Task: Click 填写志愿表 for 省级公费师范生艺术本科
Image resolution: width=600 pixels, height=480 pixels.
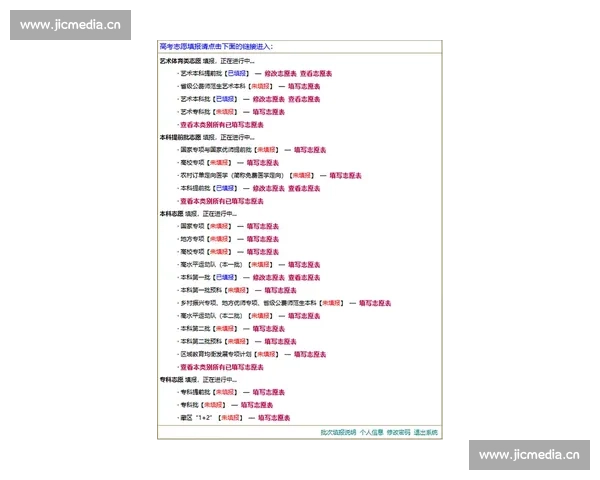Action: click(299, 87)
